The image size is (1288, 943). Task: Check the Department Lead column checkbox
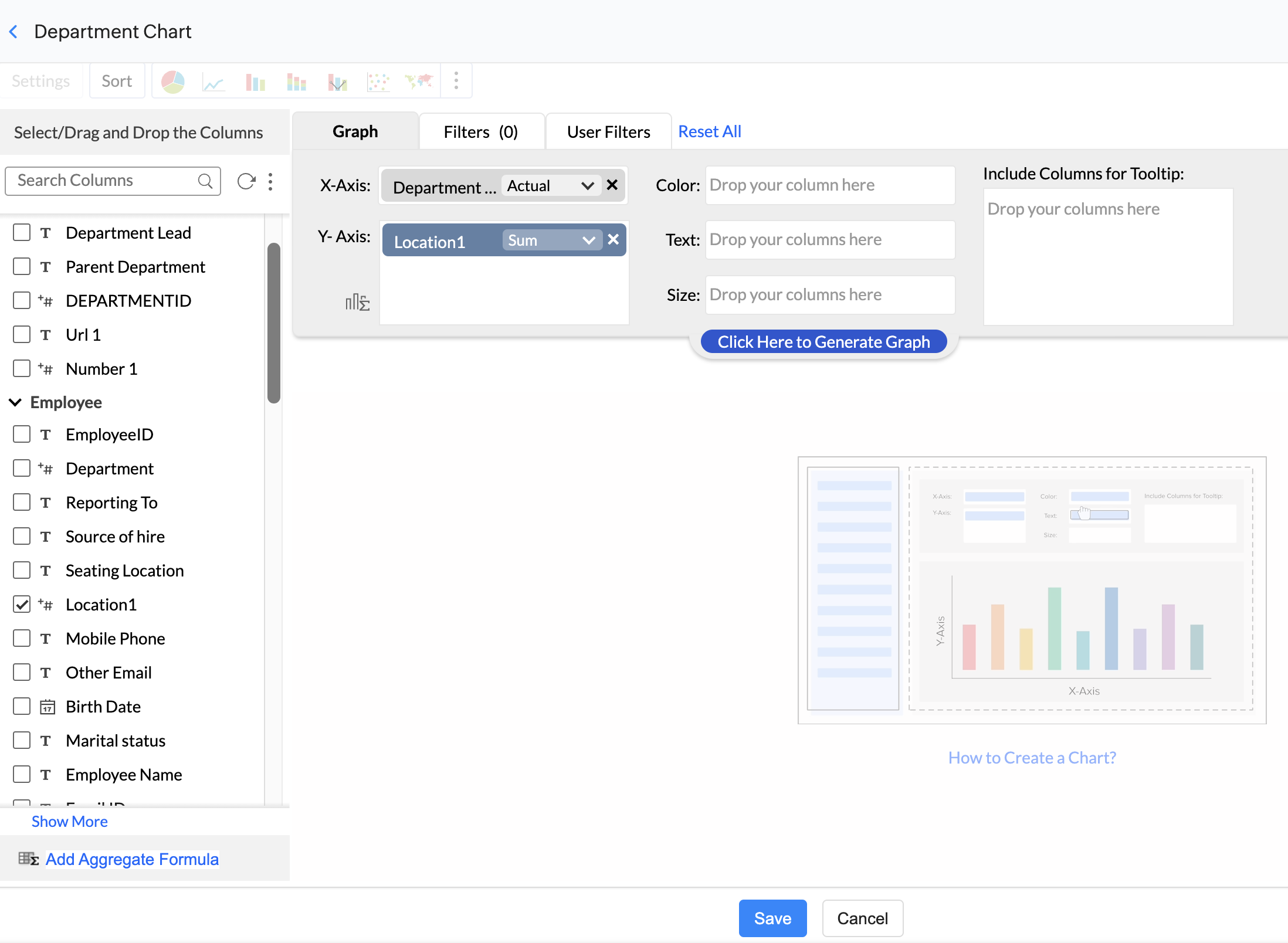22,233
